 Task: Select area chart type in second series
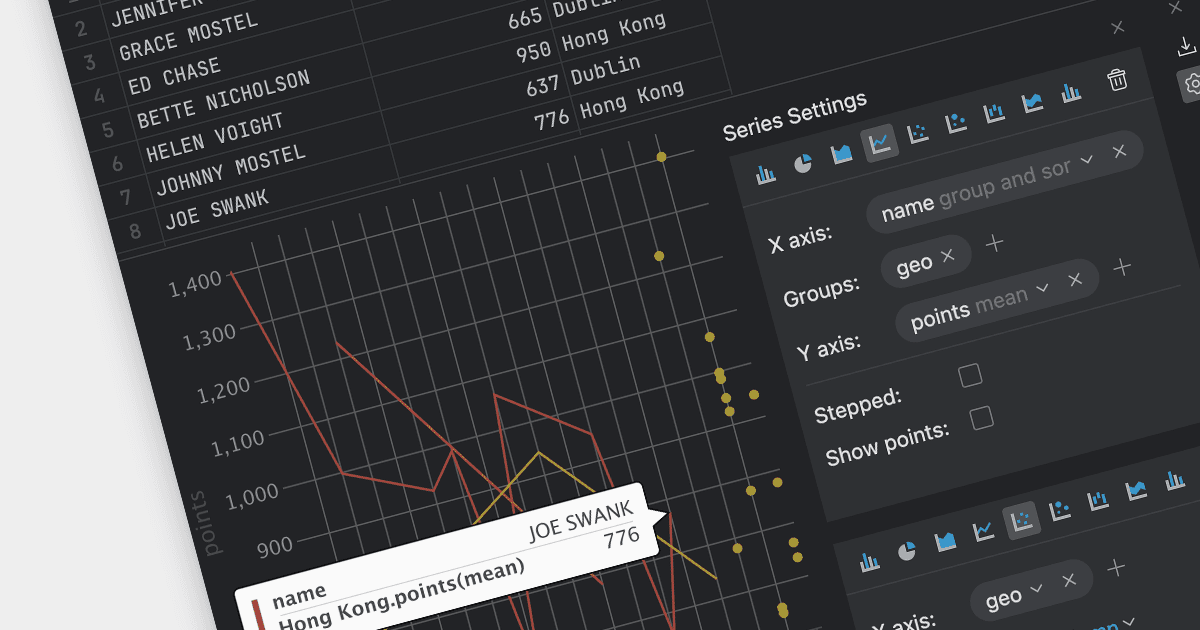946,542
